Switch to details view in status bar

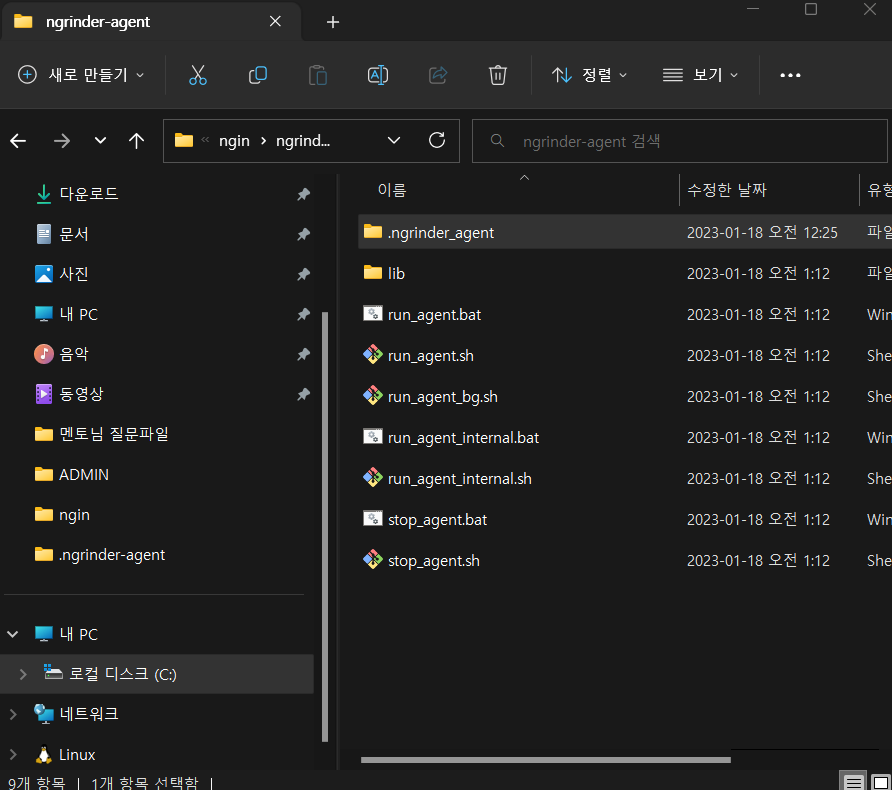pos(853,783)
